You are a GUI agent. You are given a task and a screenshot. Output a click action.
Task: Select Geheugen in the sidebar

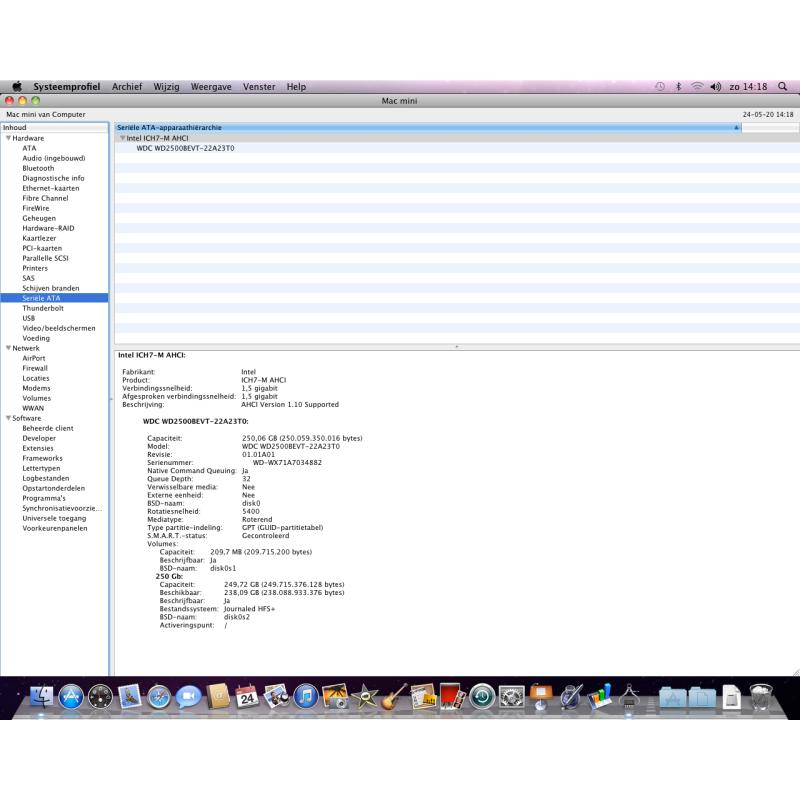(x=39, y=218)
